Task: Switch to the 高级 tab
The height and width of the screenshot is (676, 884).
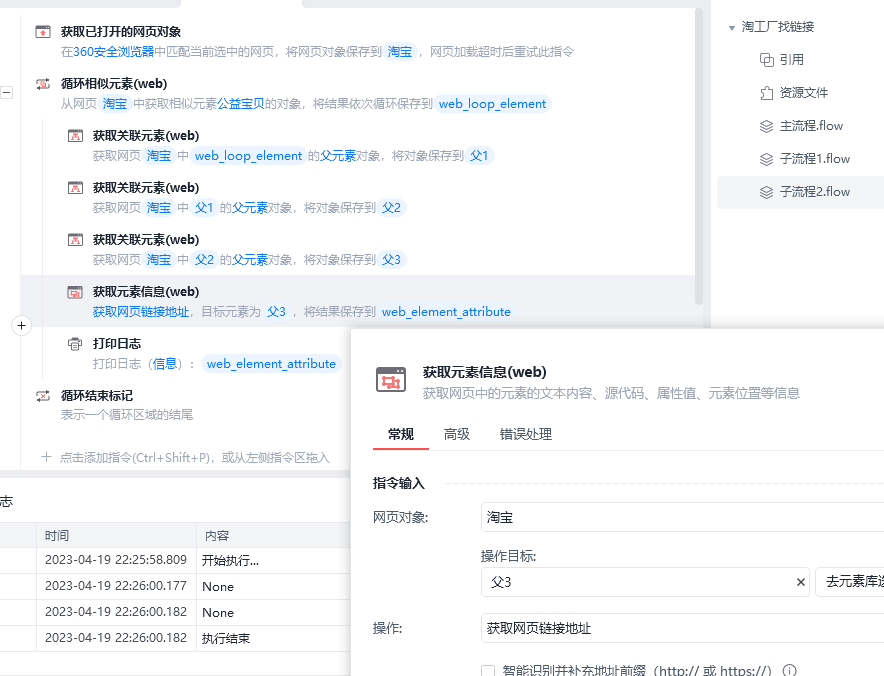Action: [x=457, y=434]
